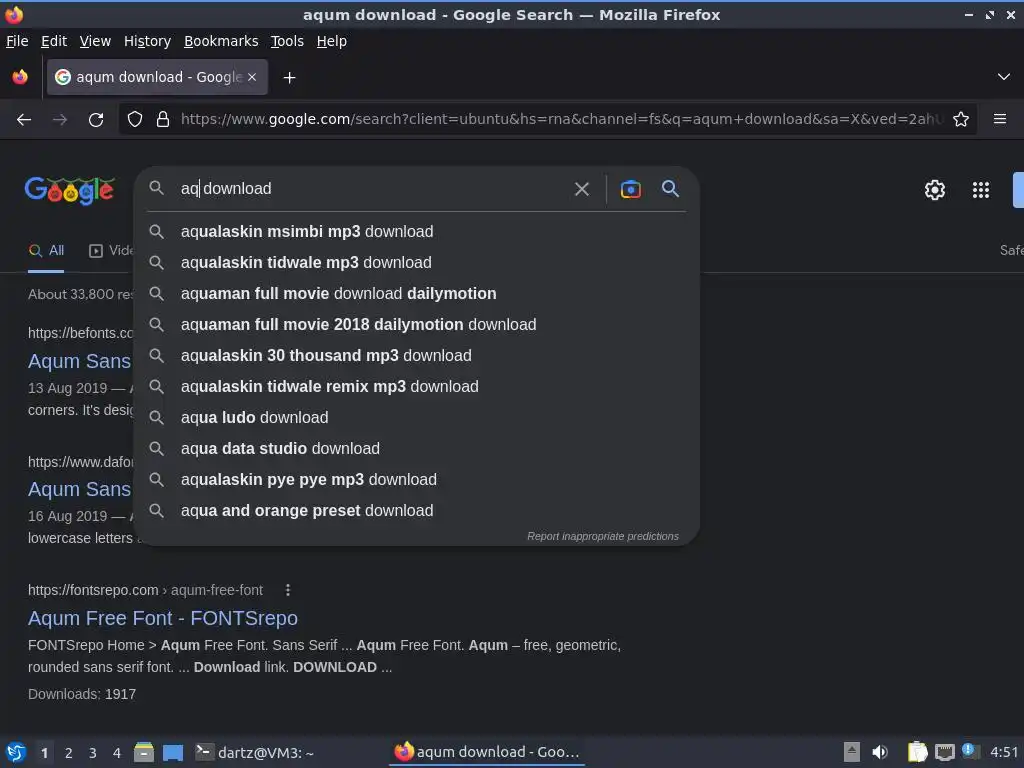Click the fontsrepo.com result URL
Screen dimensions: 1024x768
145,590
